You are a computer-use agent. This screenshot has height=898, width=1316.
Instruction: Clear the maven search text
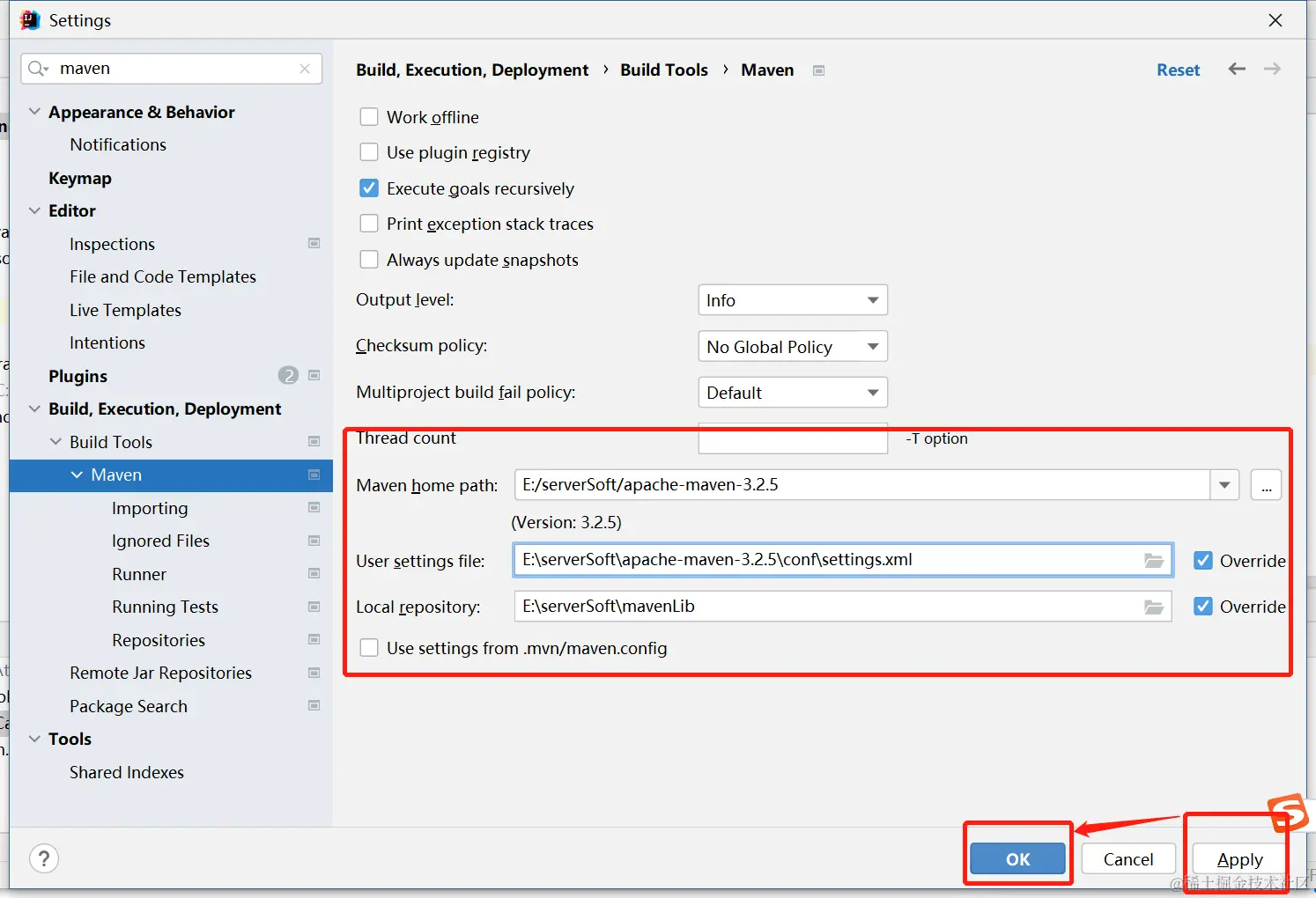(x=305, y=69)
